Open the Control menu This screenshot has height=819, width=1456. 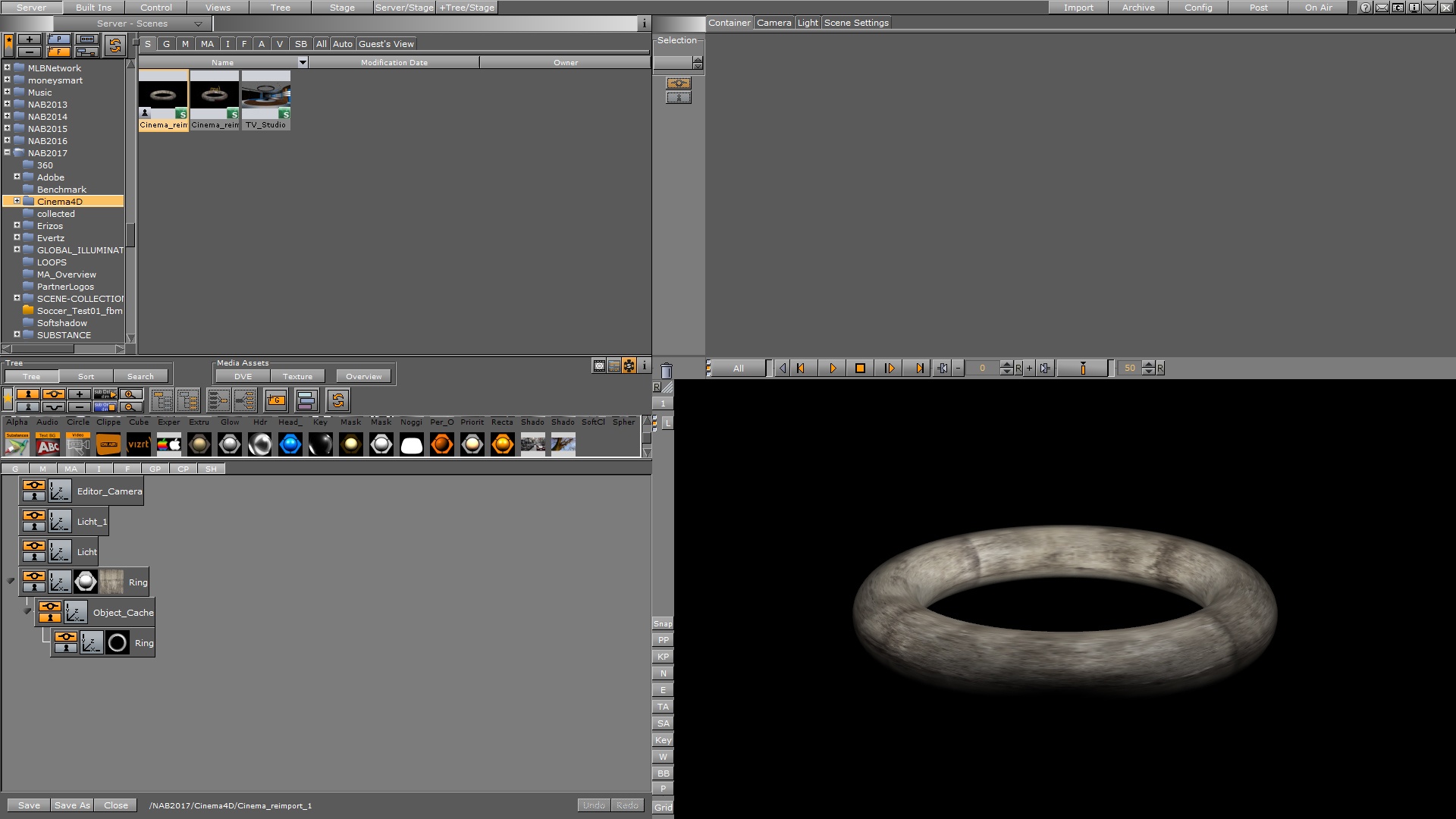156,8
